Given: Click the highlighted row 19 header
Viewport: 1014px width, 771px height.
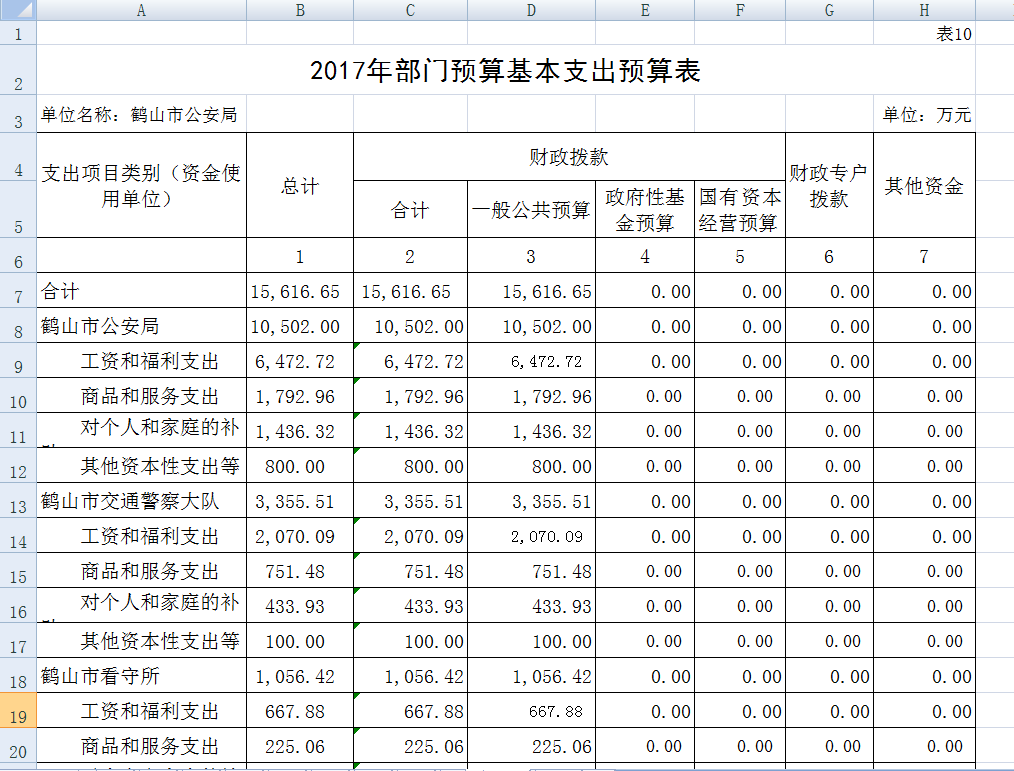Looking at the screenshot, I should coord(18,712).
